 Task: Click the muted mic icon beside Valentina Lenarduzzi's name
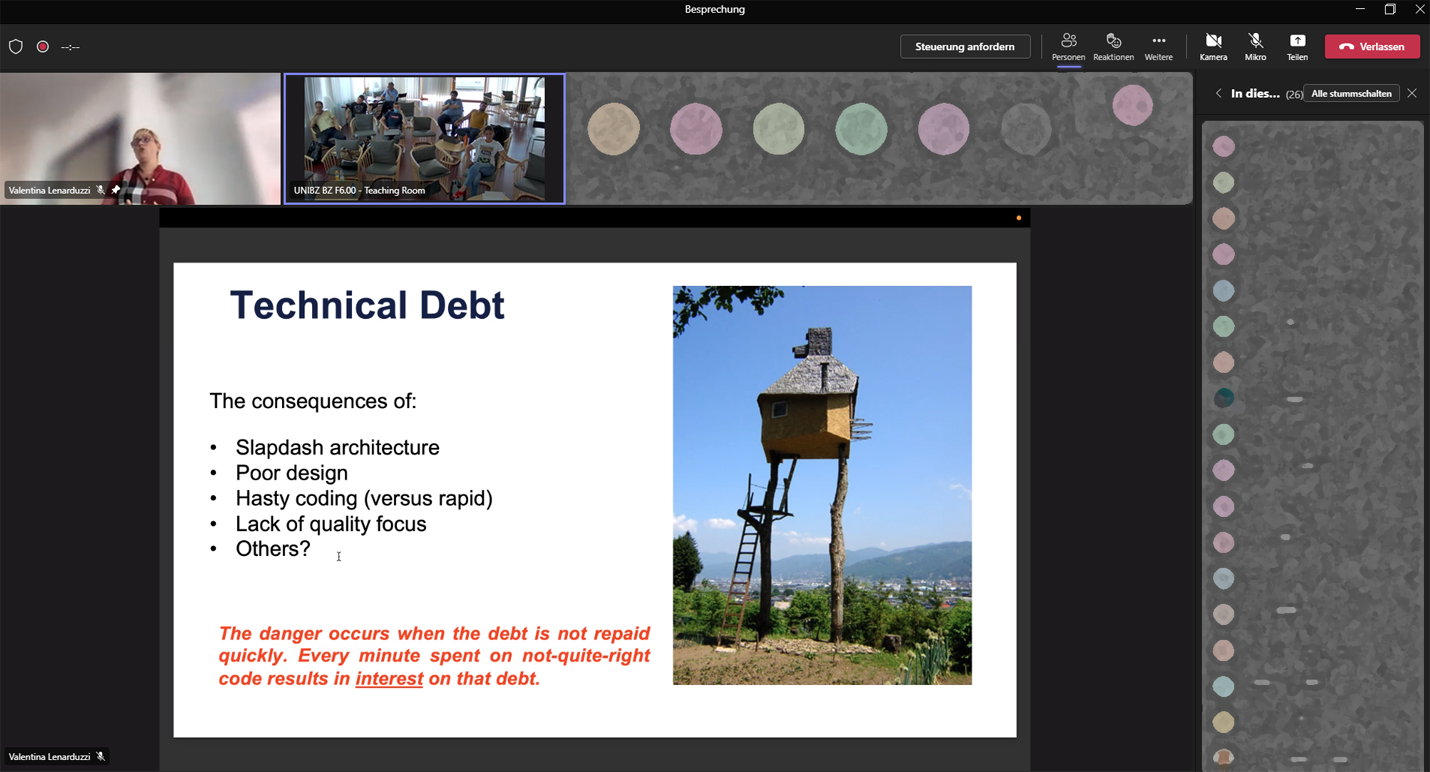[100, 190]
